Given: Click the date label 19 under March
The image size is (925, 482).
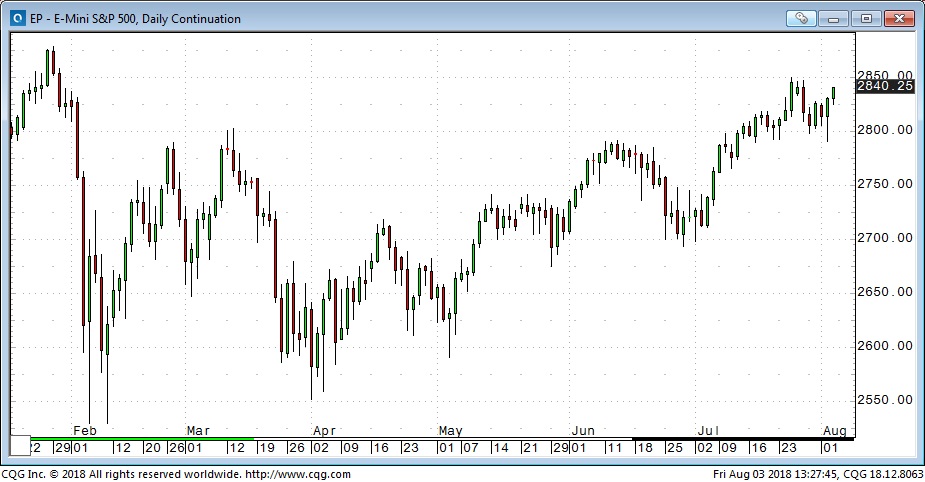Looking at the screenshot, I should (x=267, y=448).
